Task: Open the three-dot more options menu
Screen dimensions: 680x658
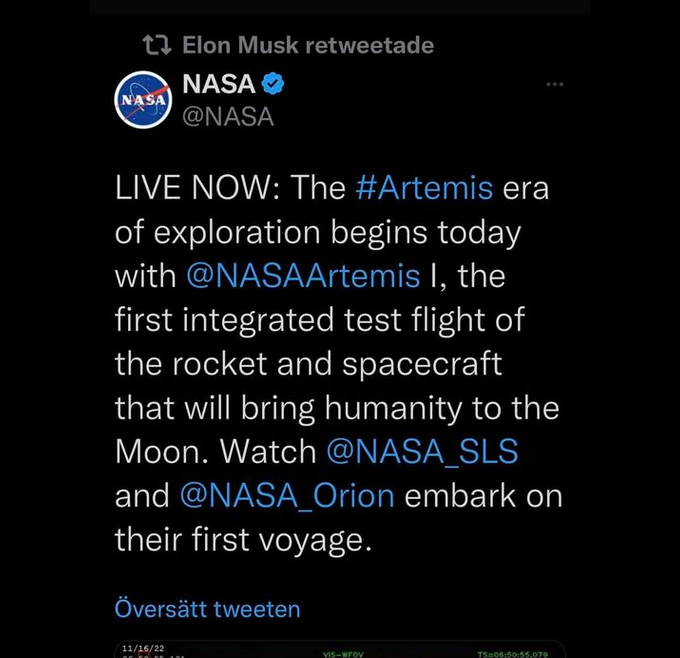Action: tap(555, 84)
